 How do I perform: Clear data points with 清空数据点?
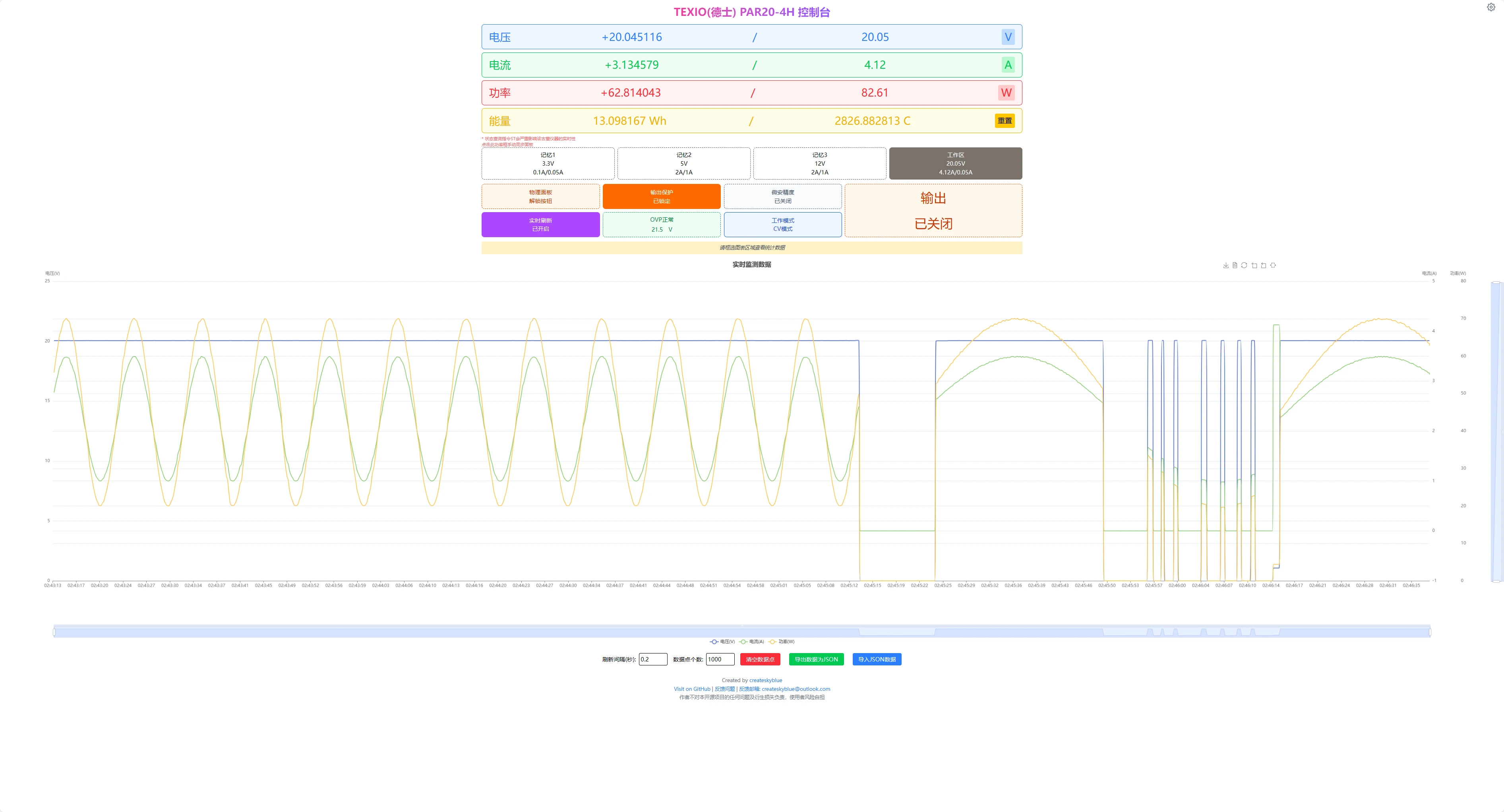760,659
